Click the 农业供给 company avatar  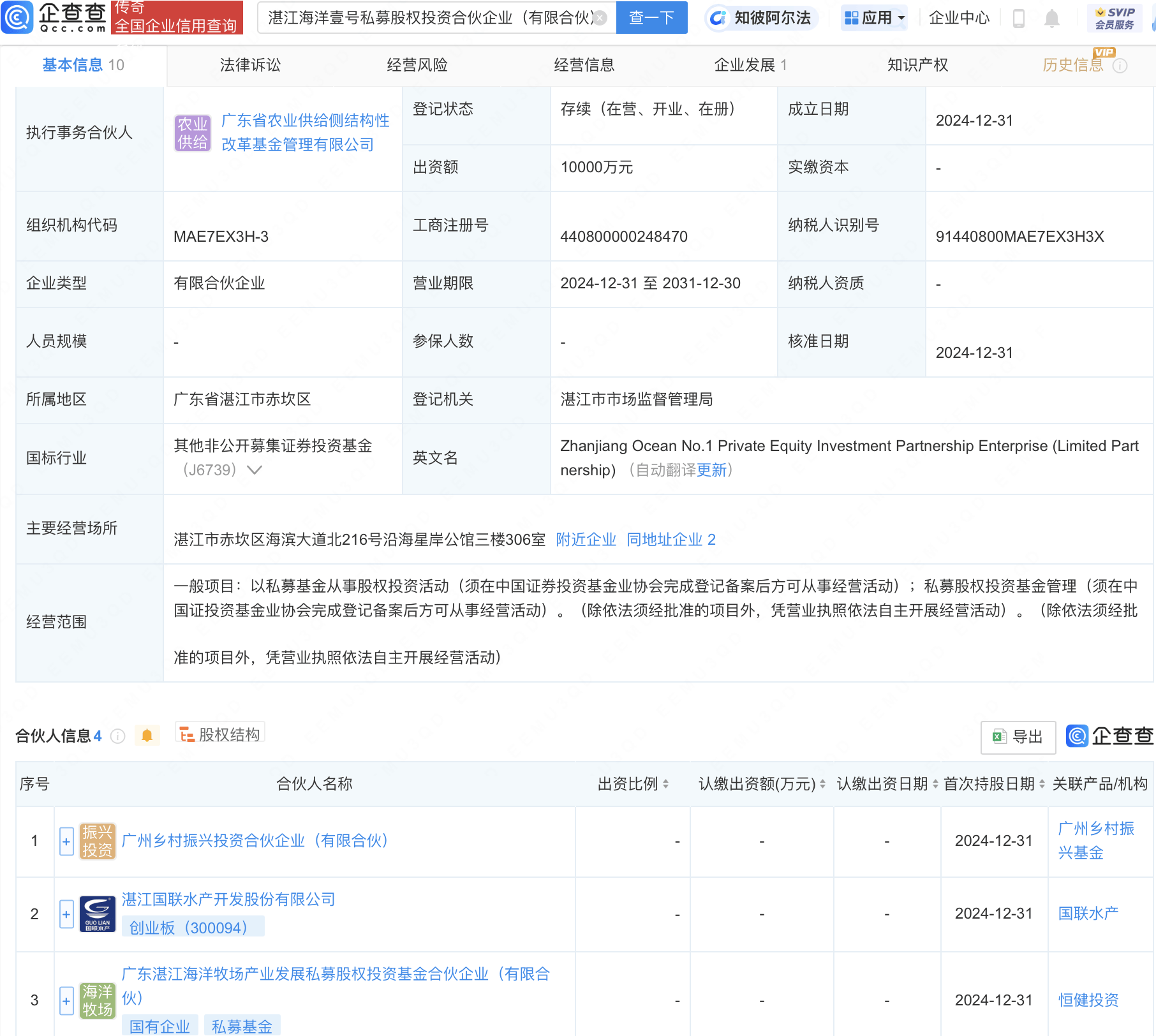point(193,133)
